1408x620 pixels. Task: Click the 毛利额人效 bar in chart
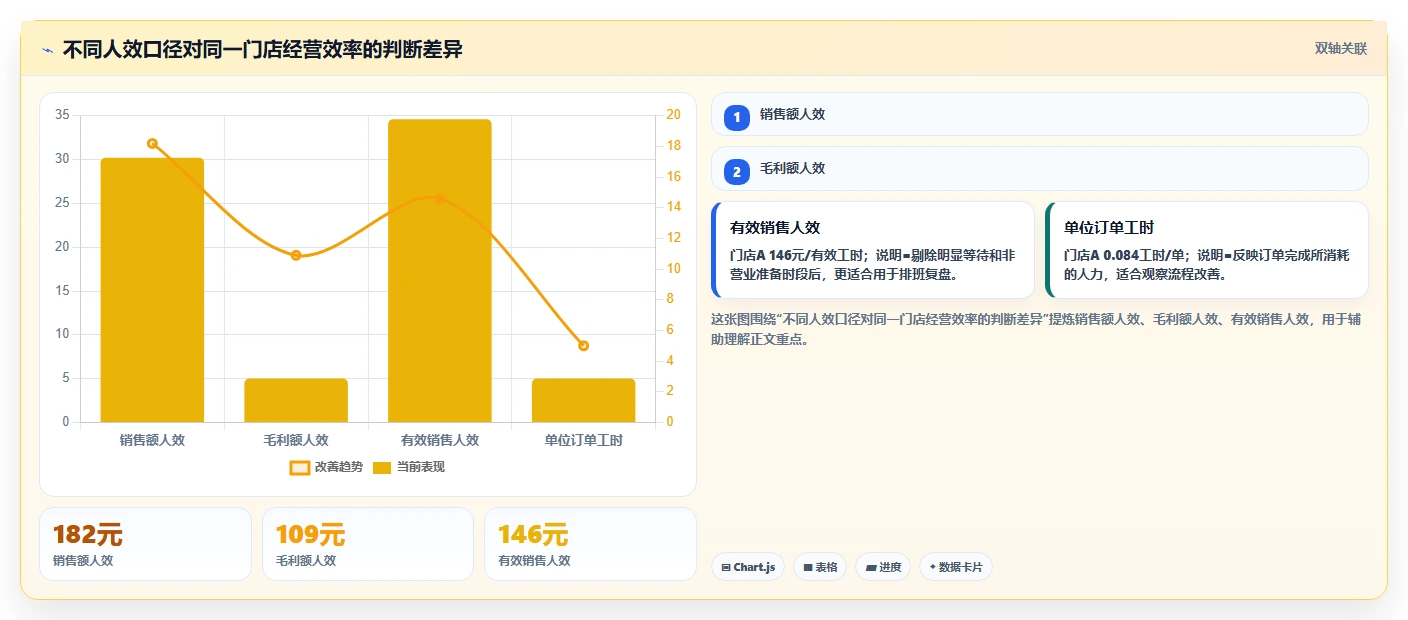(296, 400)
